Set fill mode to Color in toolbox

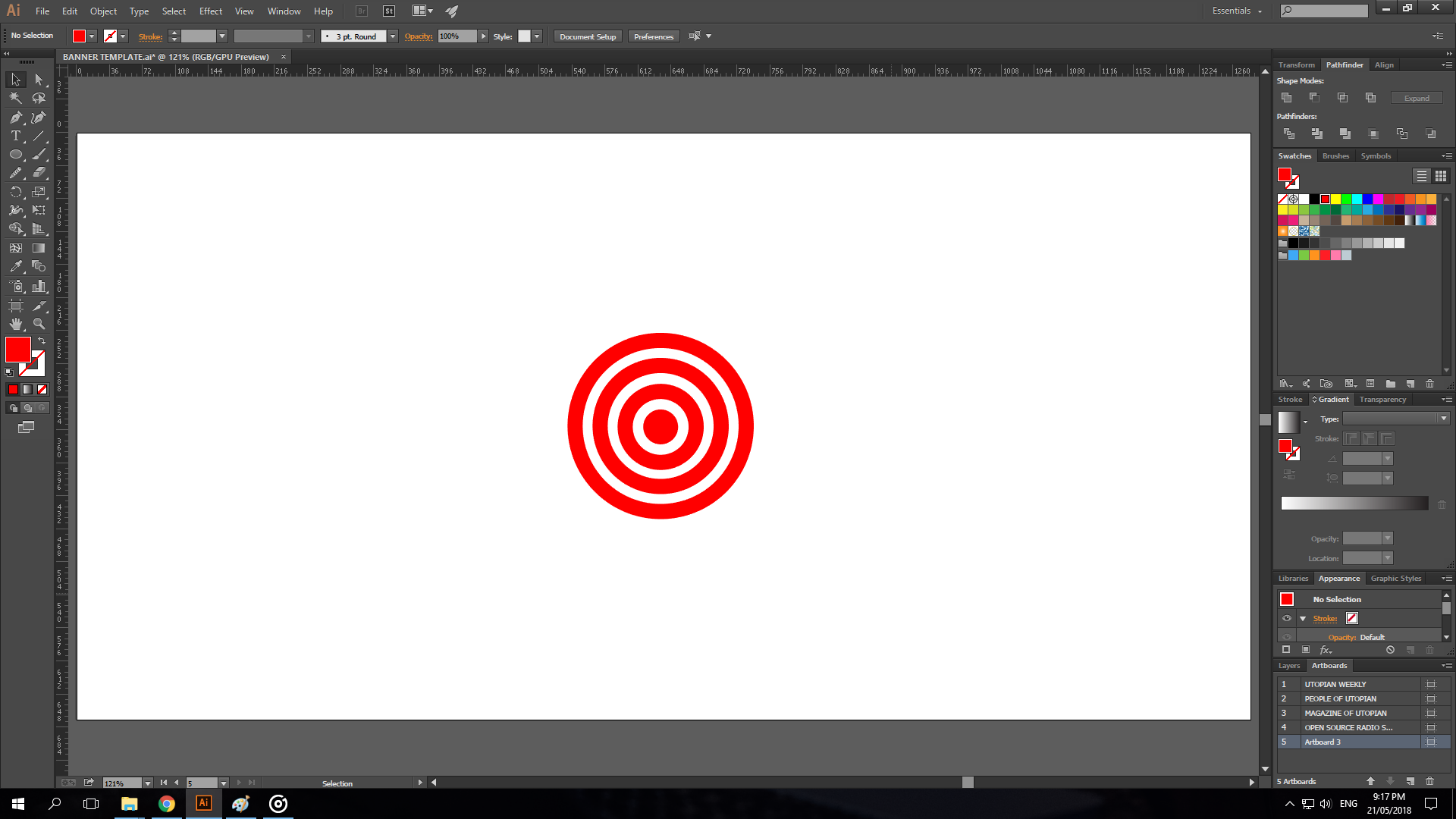point(13,390)
